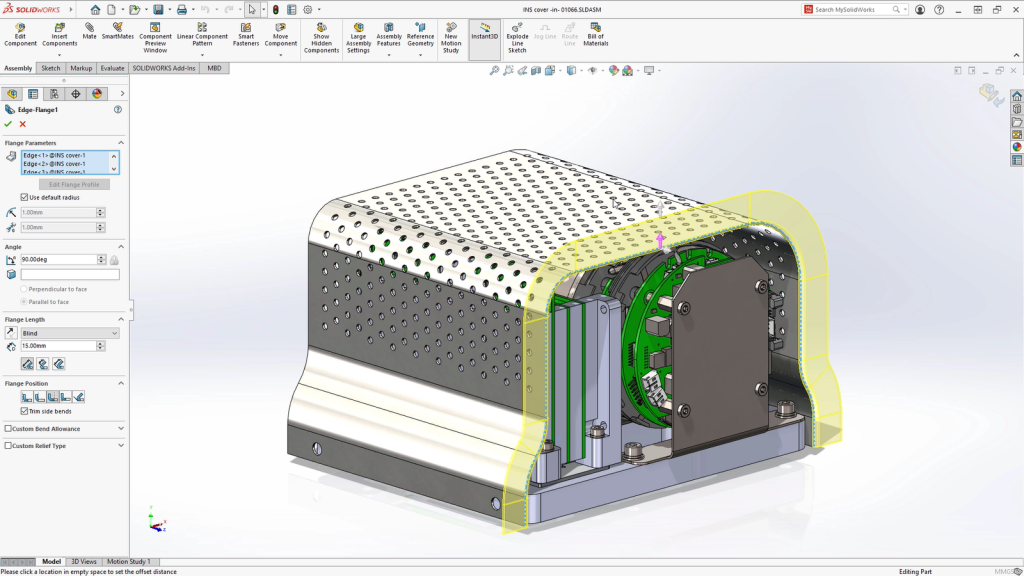
Task: Switch to the Sketch ribbon tab
Action: pyautogui.click(x=50, y=68)
